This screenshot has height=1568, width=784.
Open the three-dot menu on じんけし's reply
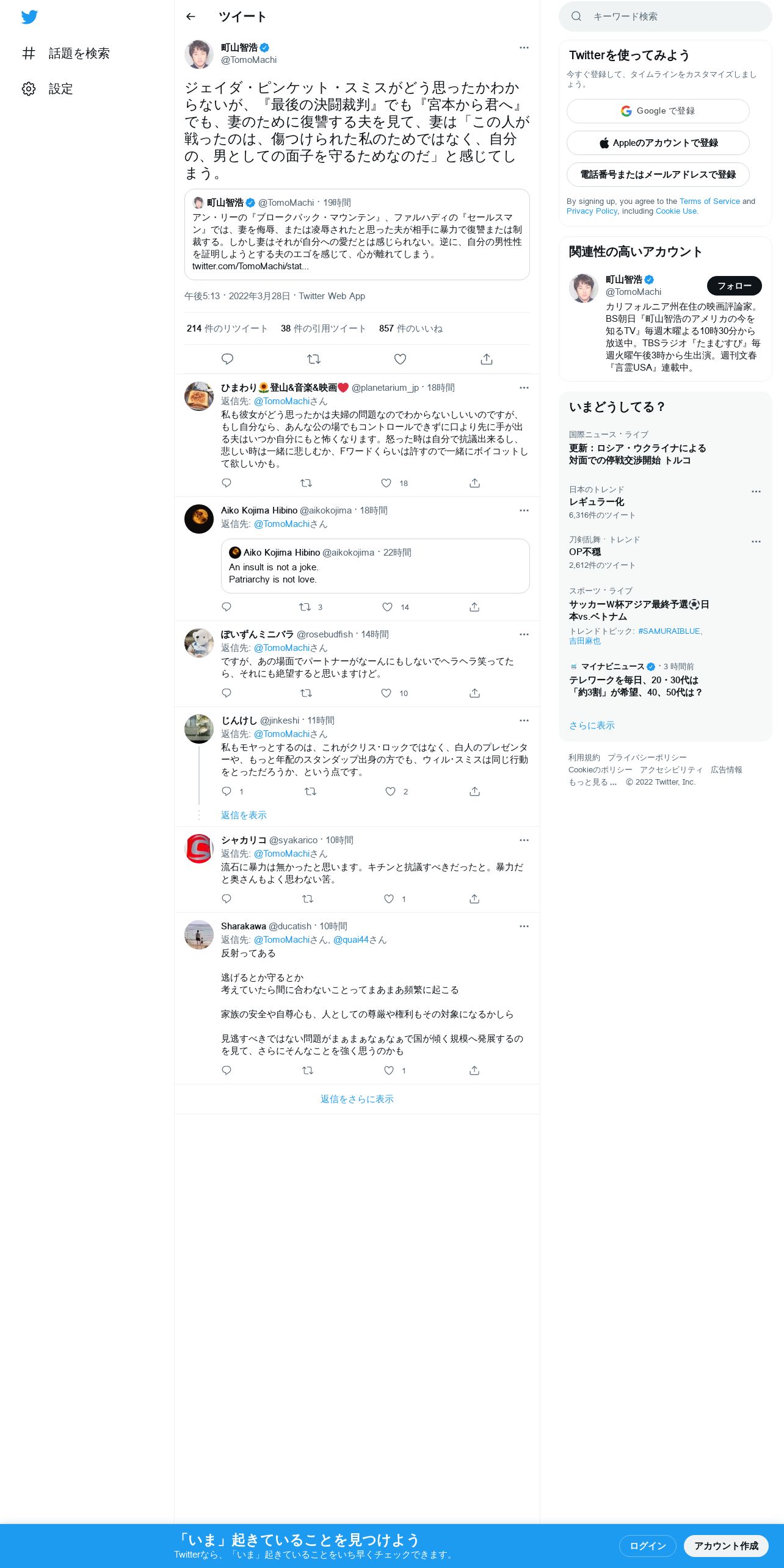524,720
